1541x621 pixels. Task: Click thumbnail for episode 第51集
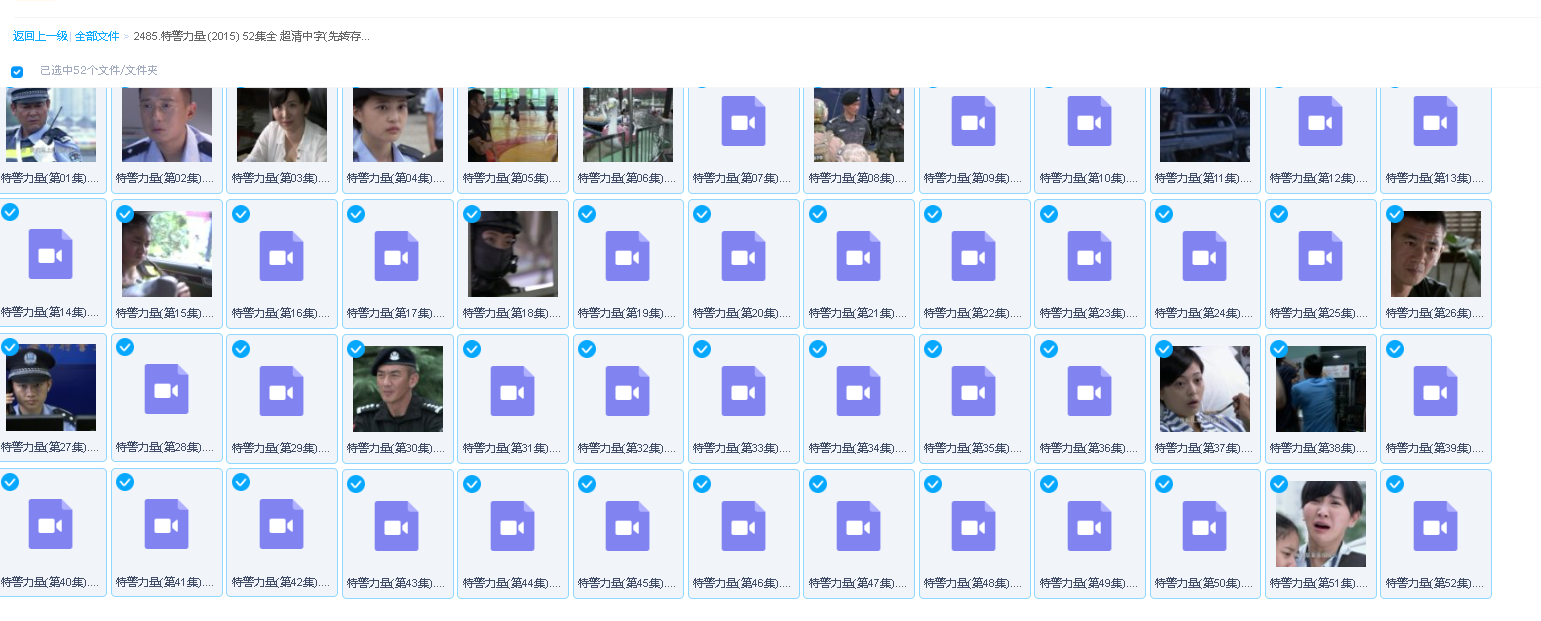[1320, 524]
